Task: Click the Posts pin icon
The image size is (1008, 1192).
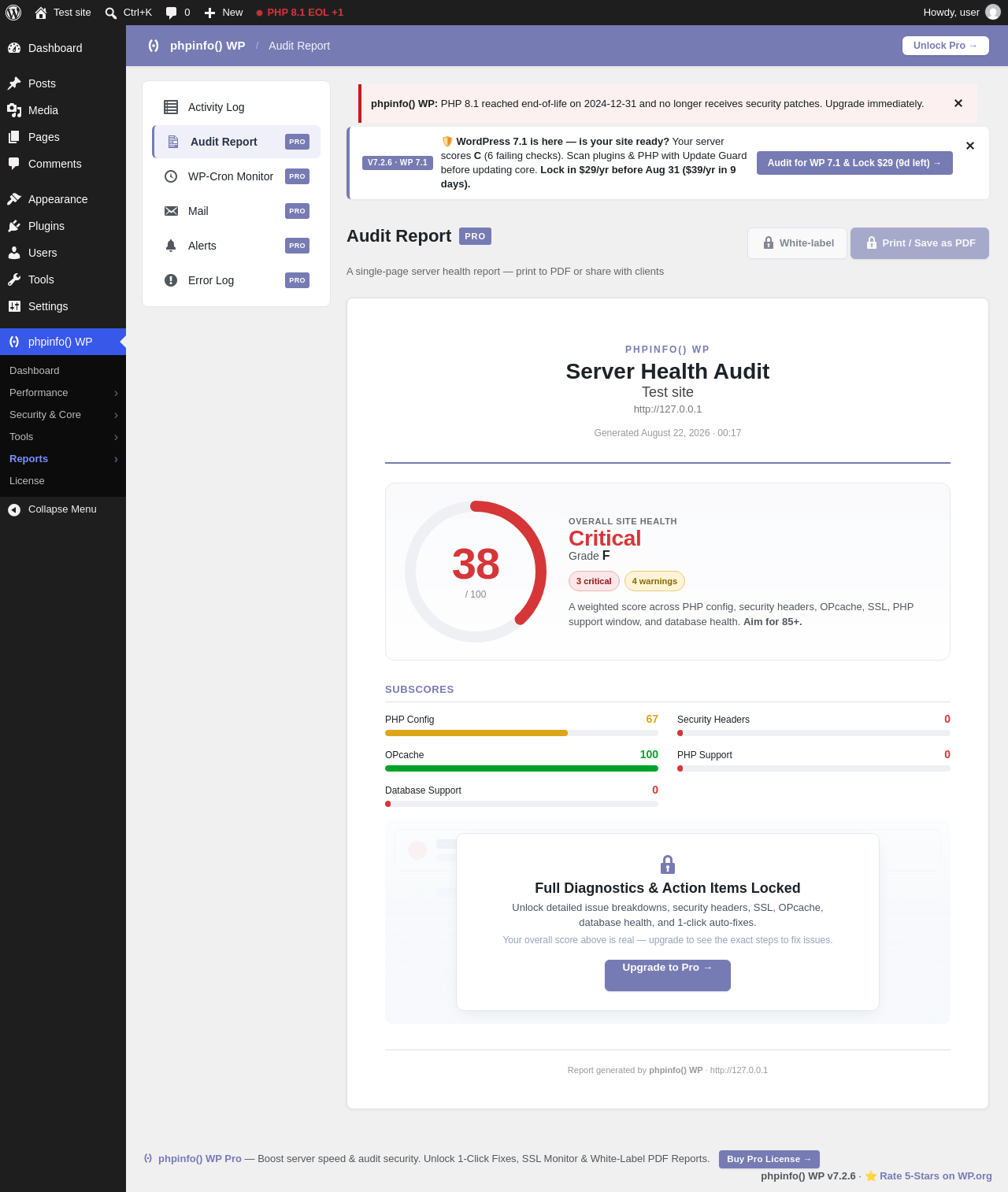Action: click(x=14, y=83)
